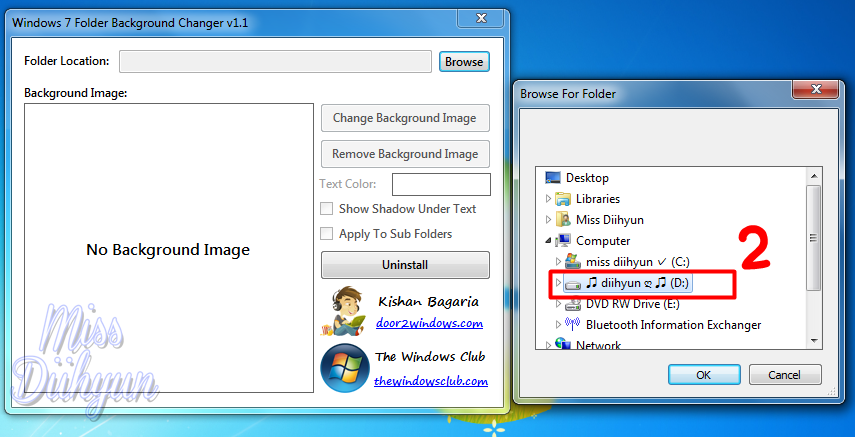This screenshot has height=437, width=855.
Task: Click the D: hard drive icon
Action: pos(573,284)
